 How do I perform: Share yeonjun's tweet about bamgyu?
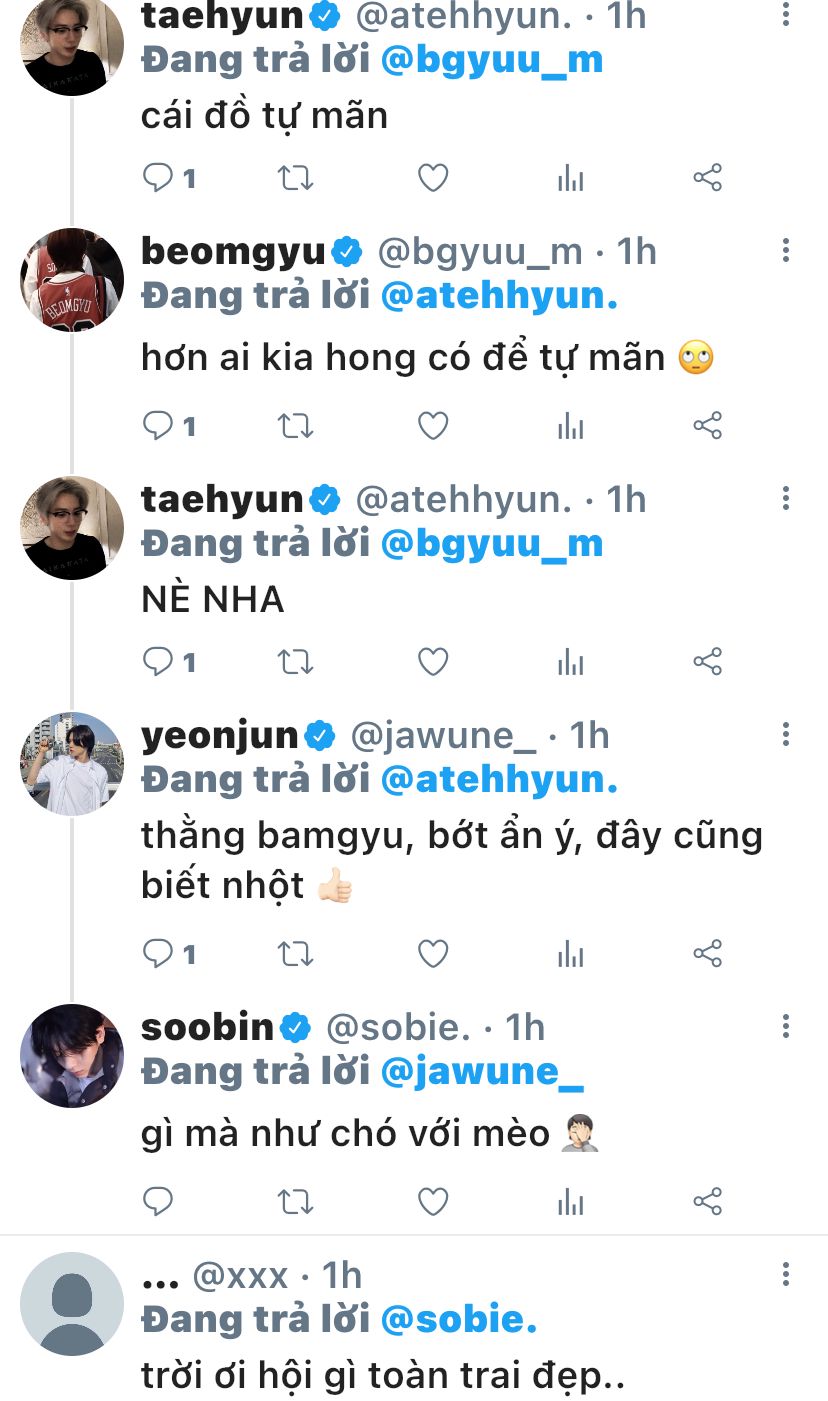(x=707, y=954)
